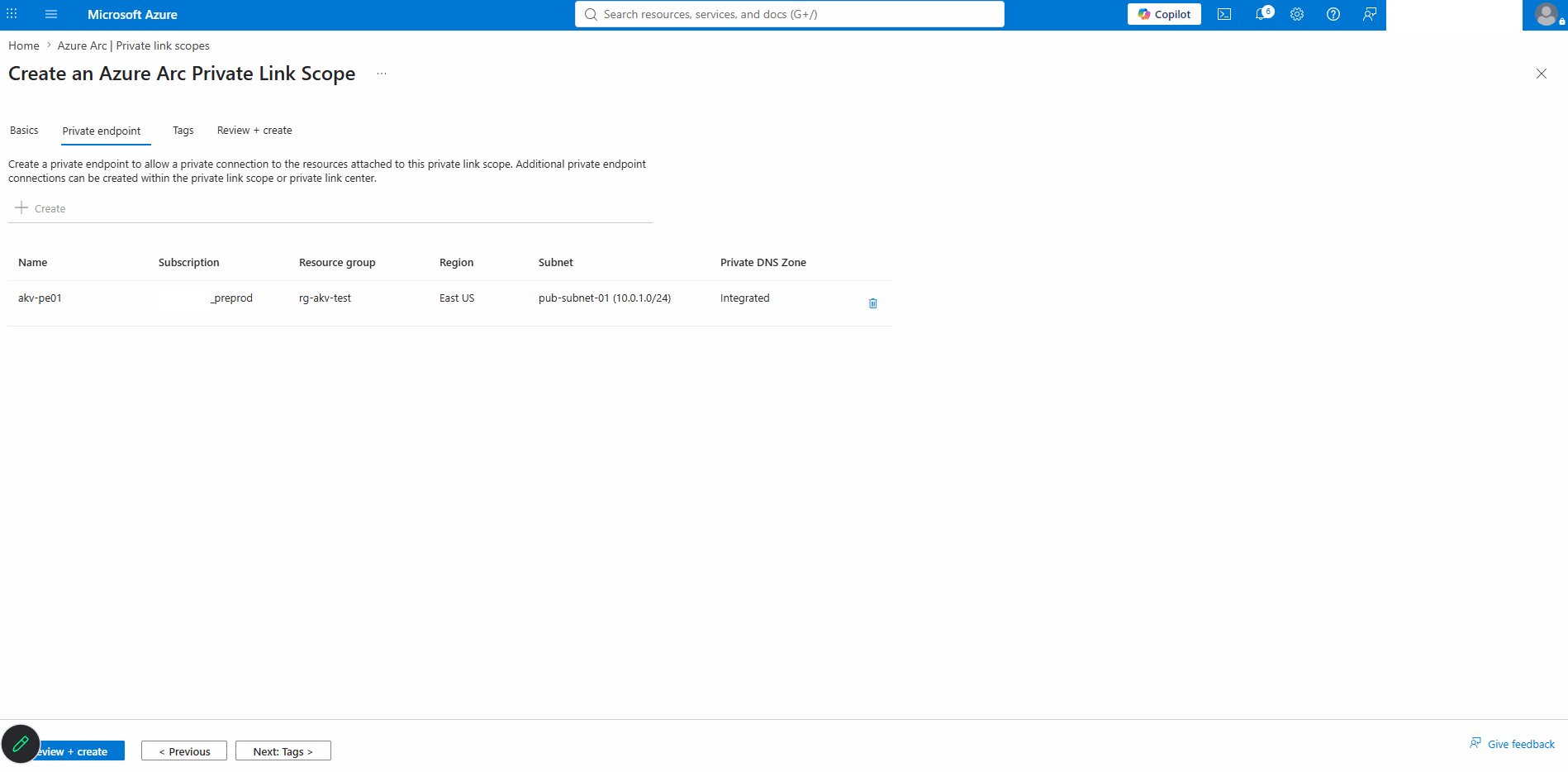Image resolution: width=1568 pixels, height=772 pixels.
Task: Click the Integrated DNS zone cell
Action: click(x=744, y=298)
